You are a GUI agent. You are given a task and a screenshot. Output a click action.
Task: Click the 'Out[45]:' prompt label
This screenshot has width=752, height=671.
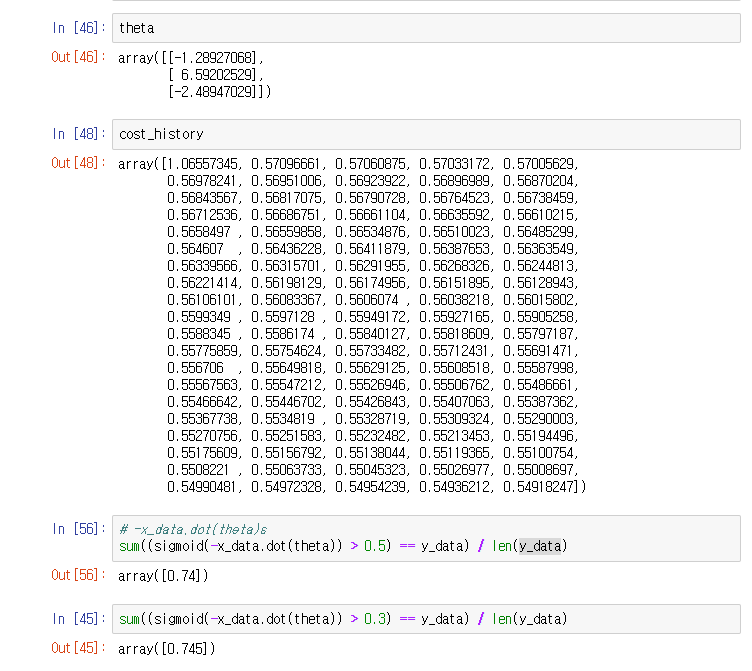79,648
